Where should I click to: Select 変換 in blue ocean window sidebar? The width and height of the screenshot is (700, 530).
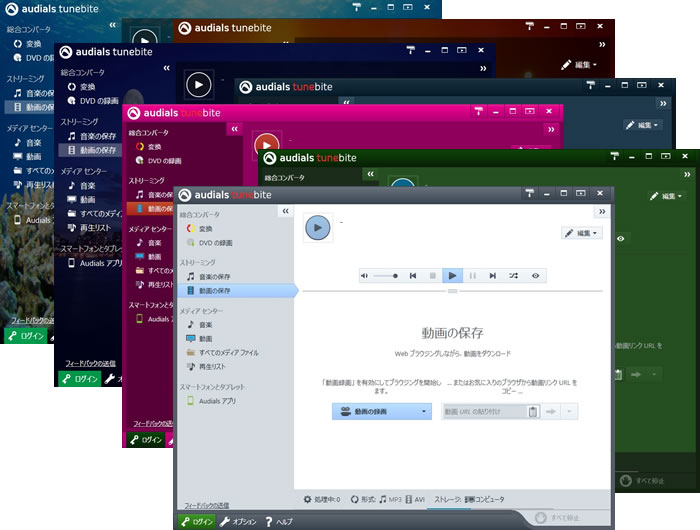[x=27, y=44]
